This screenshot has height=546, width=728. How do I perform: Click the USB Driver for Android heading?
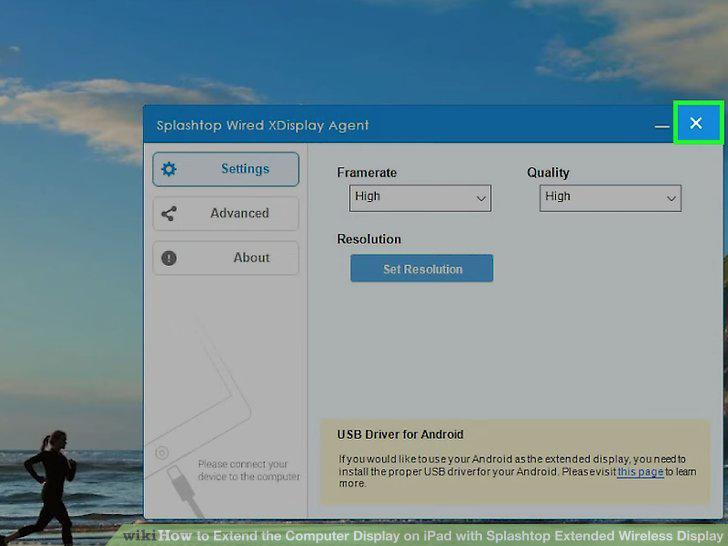(x=400, y=435)
